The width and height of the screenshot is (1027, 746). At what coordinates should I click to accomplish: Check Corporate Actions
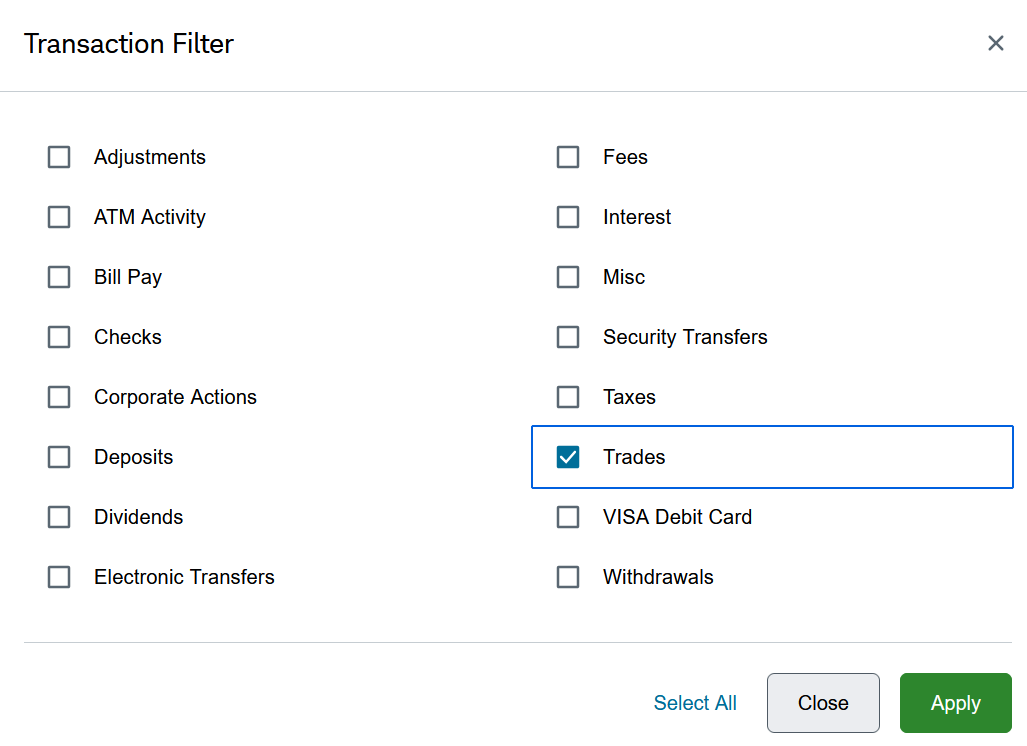[x=59, y=397]
